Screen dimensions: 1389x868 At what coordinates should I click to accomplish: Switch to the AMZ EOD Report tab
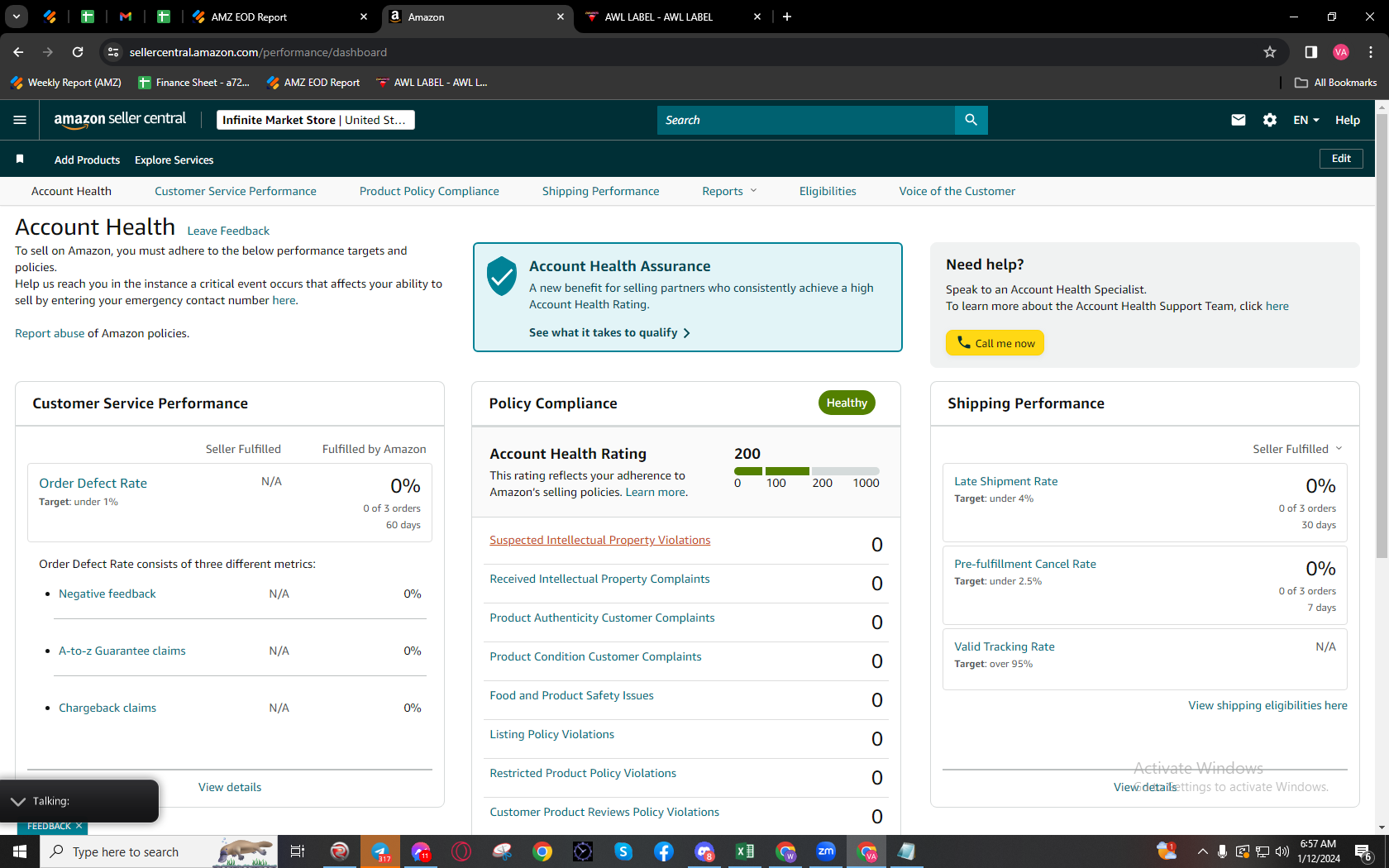[279, 17]
